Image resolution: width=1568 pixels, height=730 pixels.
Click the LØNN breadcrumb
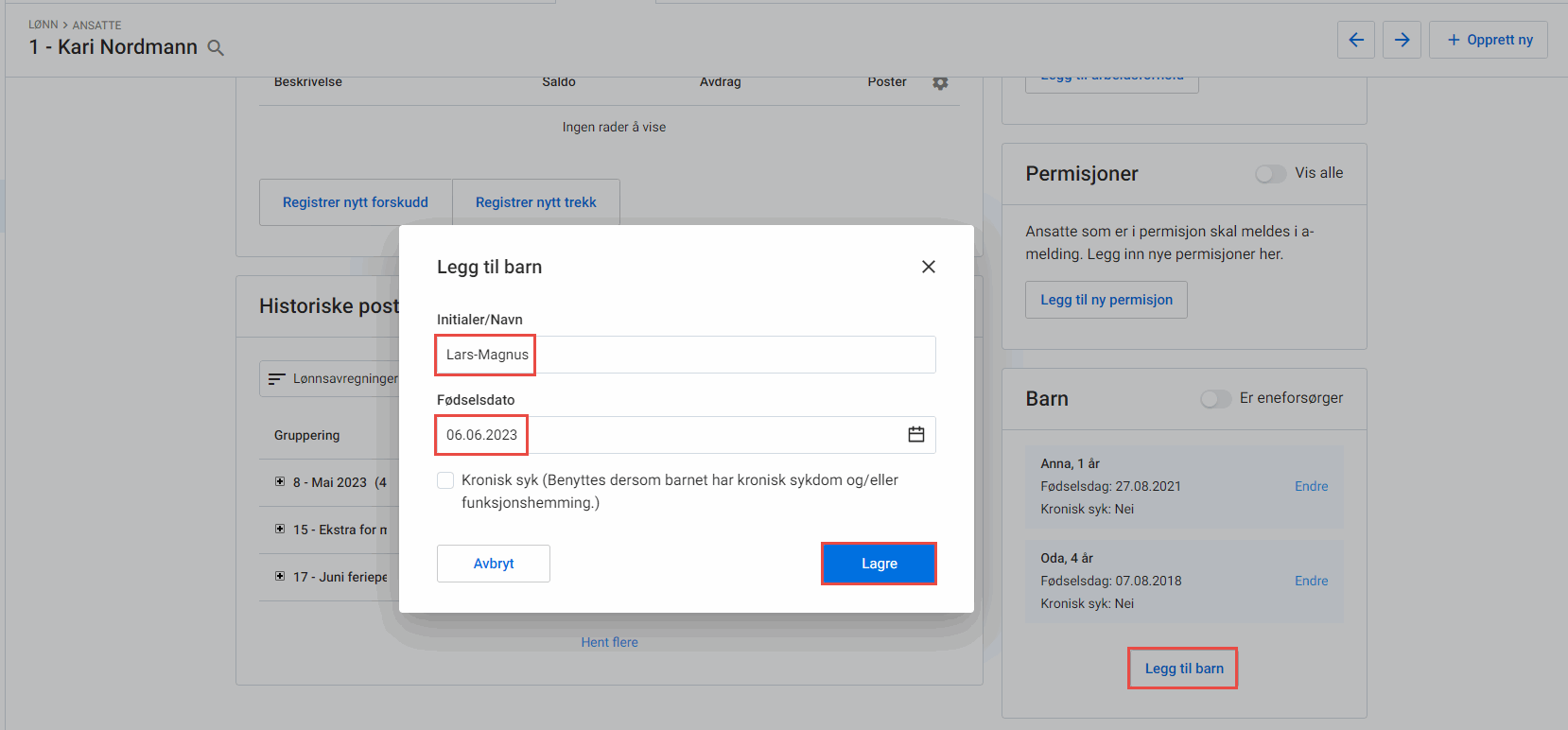click(x=43, y=26)
